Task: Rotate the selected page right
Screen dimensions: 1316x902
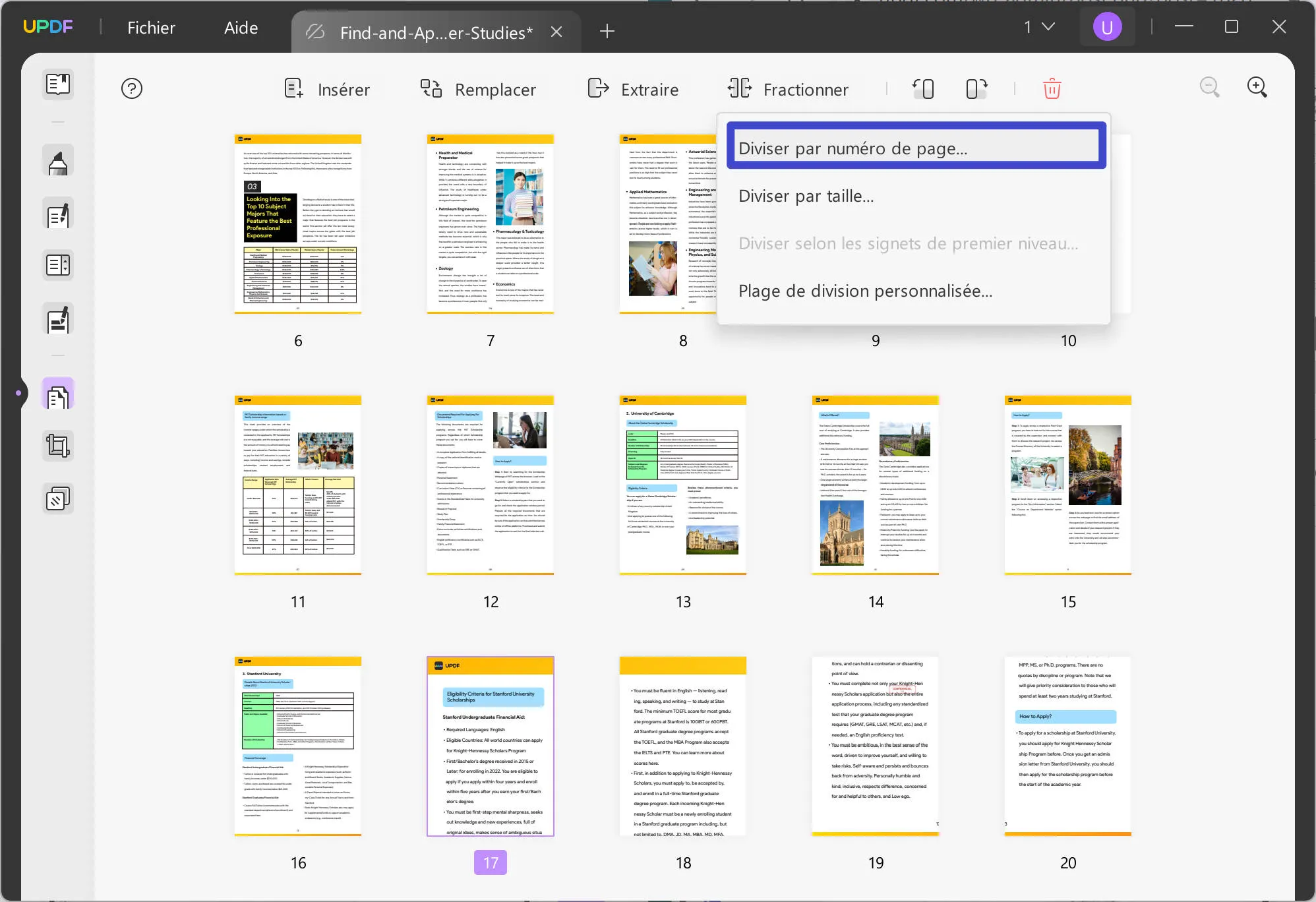Action: [x=975, y=88]
